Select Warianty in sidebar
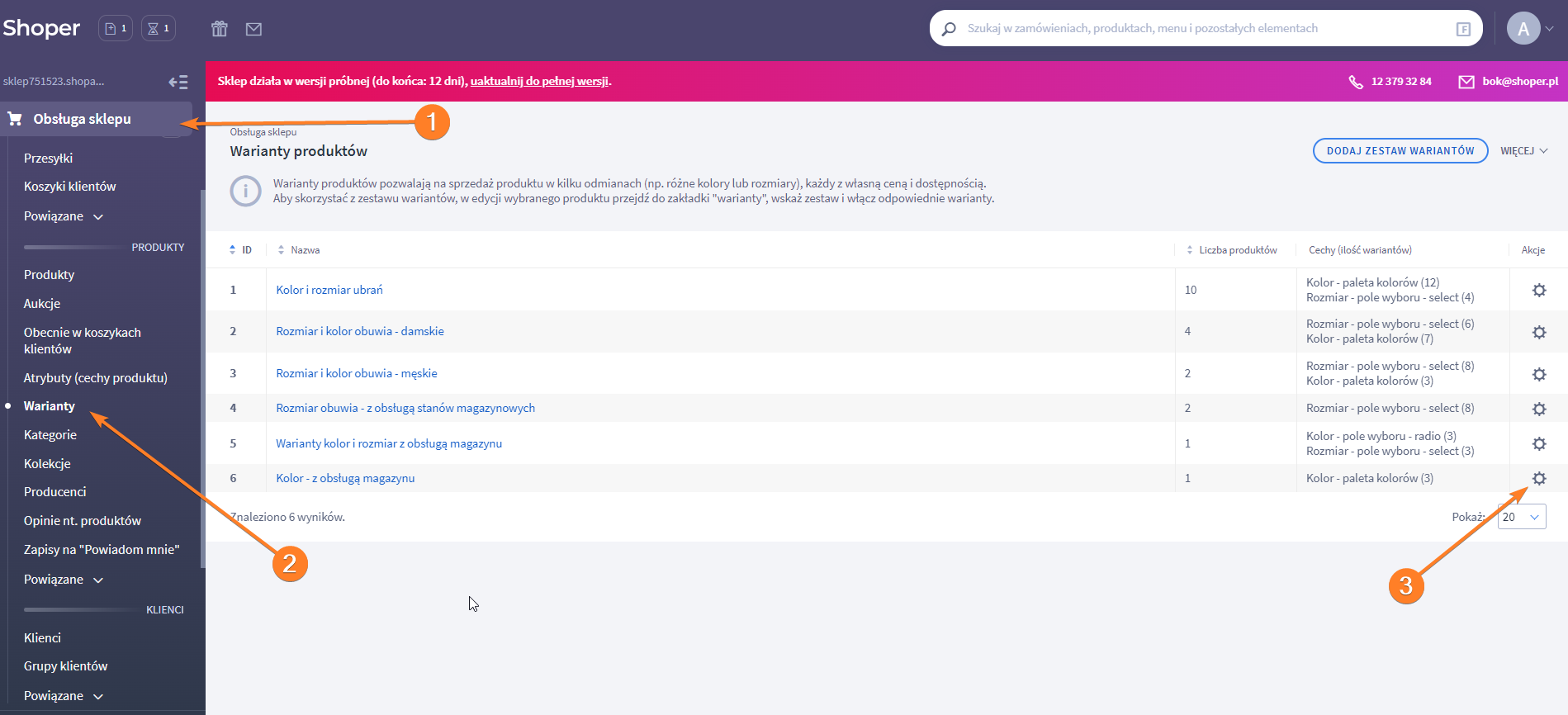The width and height of the screenshot is (1568, 715). [49, 406]
